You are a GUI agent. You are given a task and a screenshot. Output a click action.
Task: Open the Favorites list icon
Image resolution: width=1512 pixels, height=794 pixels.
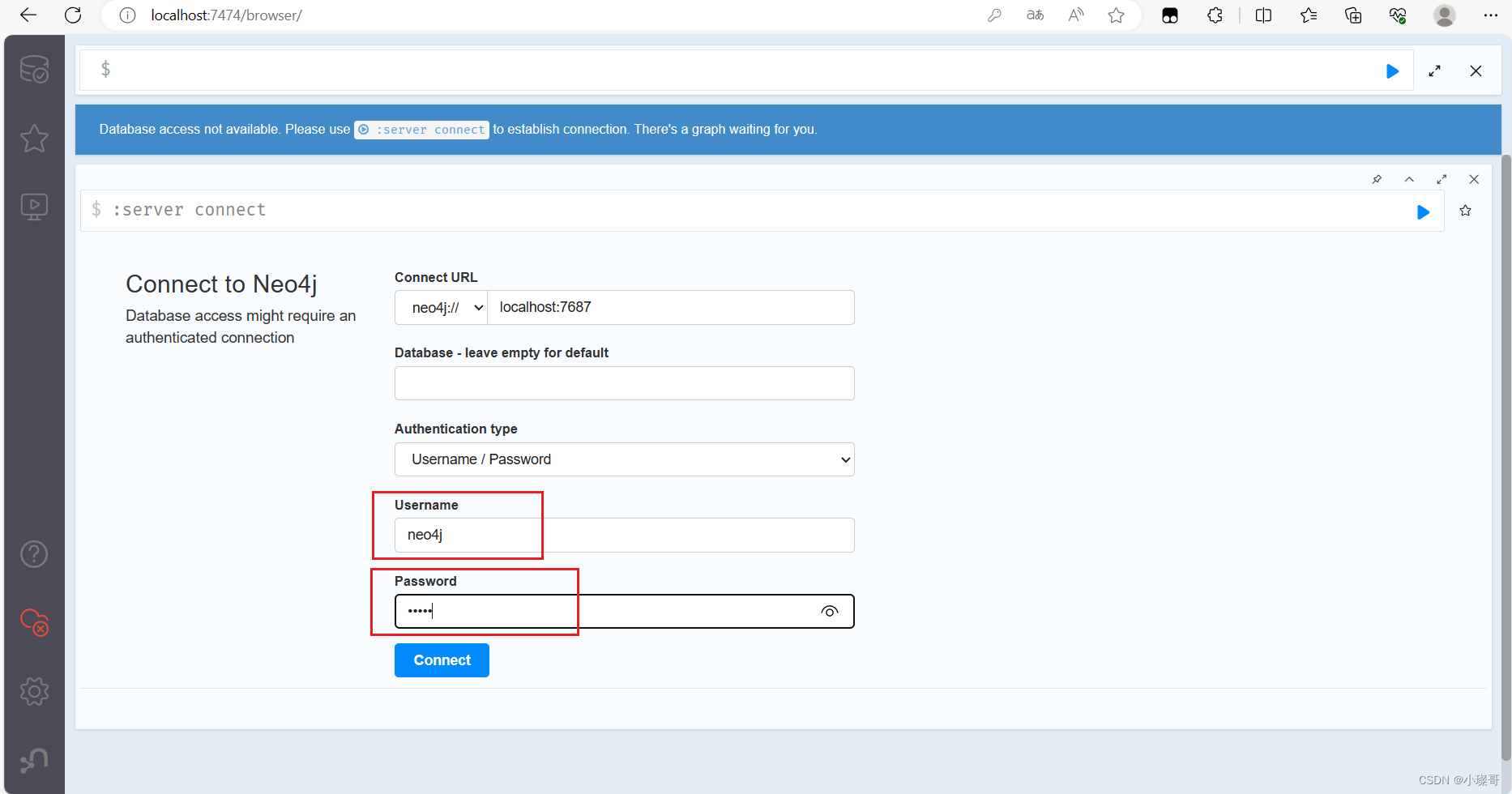(x=1309, y=15)
